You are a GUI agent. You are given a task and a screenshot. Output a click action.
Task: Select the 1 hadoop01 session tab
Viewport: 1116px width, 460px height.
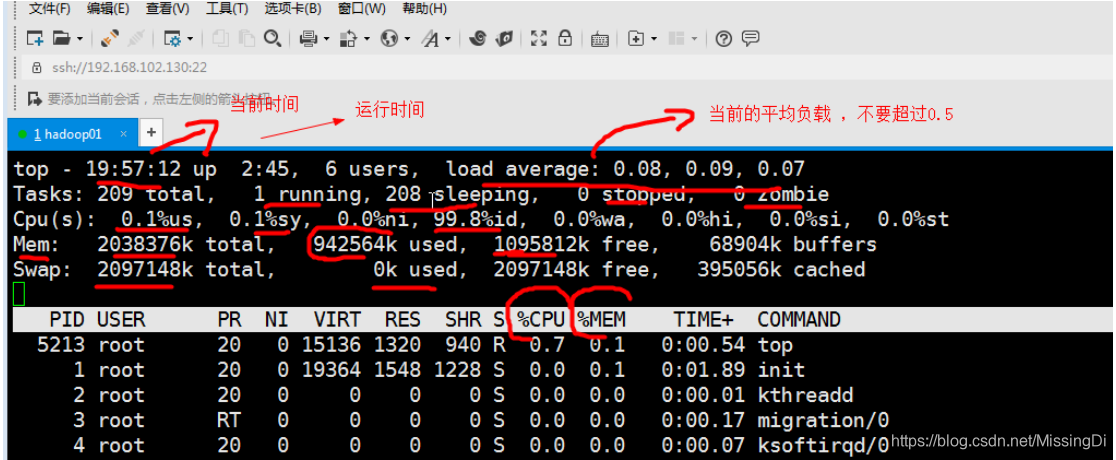tap(71, 134)
